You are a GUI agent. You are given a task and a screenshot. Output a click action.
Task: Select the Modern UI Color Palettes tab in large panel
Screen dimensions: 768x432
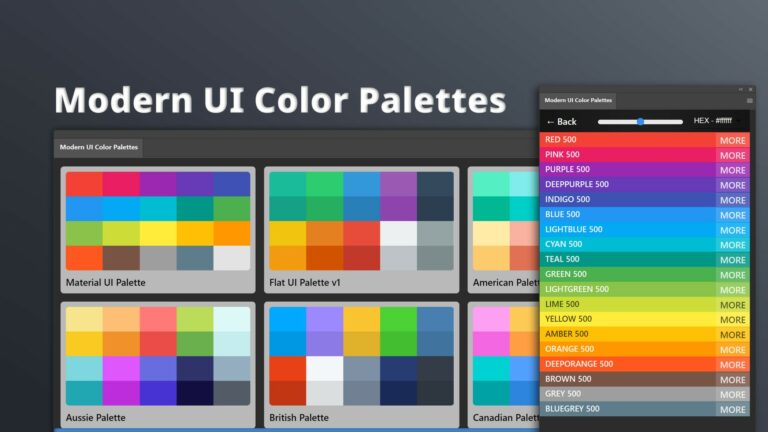click(99, 147)
